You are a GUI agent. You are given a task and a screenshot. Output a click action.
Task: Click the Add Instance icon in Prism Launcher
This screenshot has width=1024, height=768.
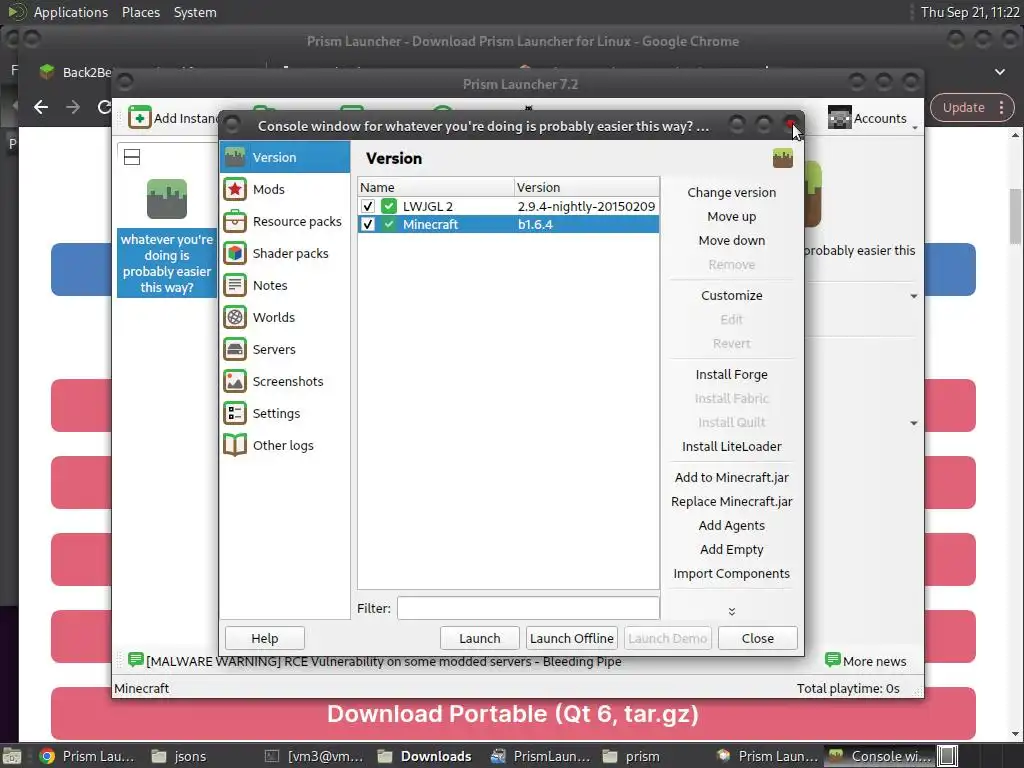[140, 118]
